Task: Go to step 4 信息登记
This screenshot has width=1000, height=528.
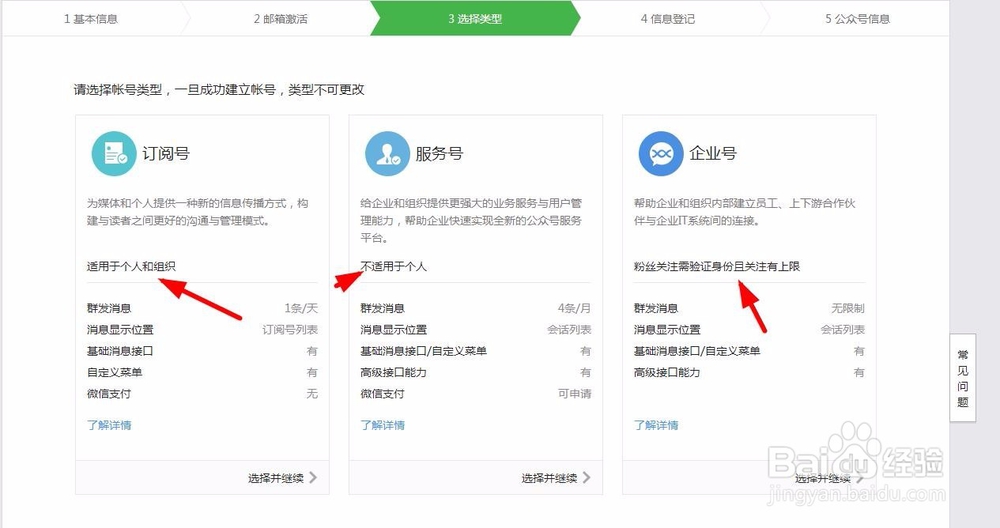Action: click(x=668, y=18)
